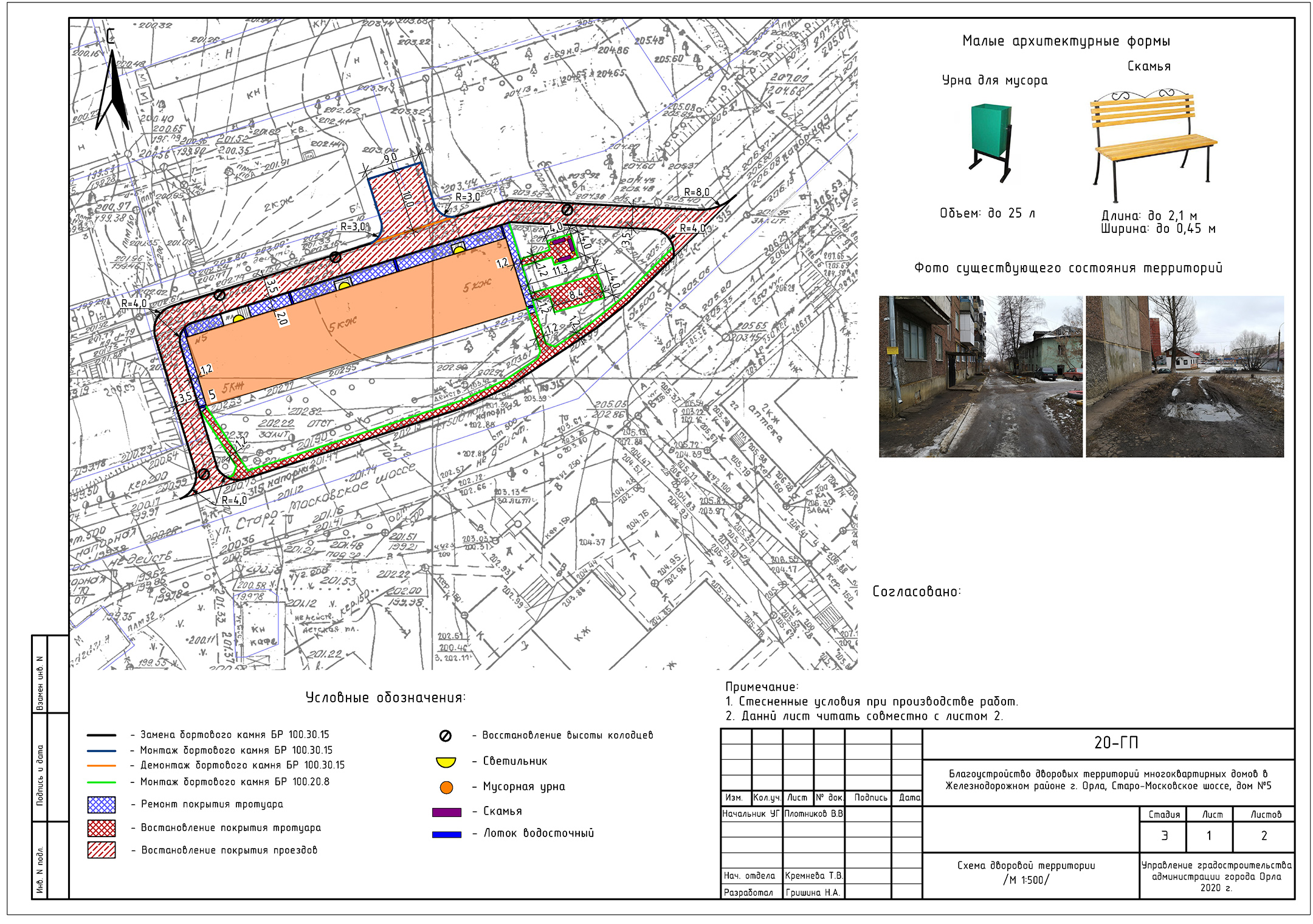Click the 'Демонтаж бортового камня БР 100.30.15' legend text

tap(242, 766)
